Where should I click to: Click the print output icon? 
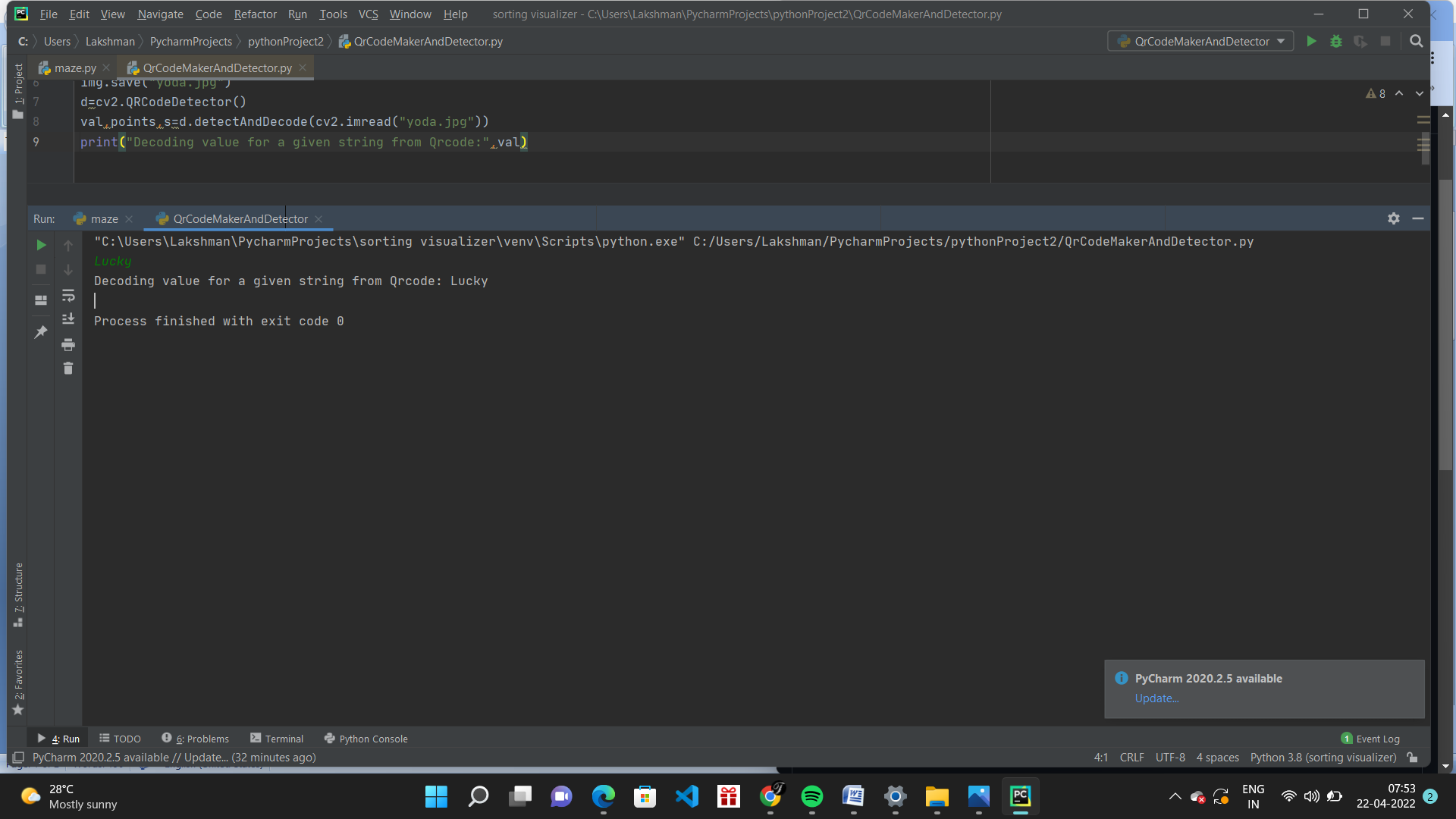click(x=68, y=345)
